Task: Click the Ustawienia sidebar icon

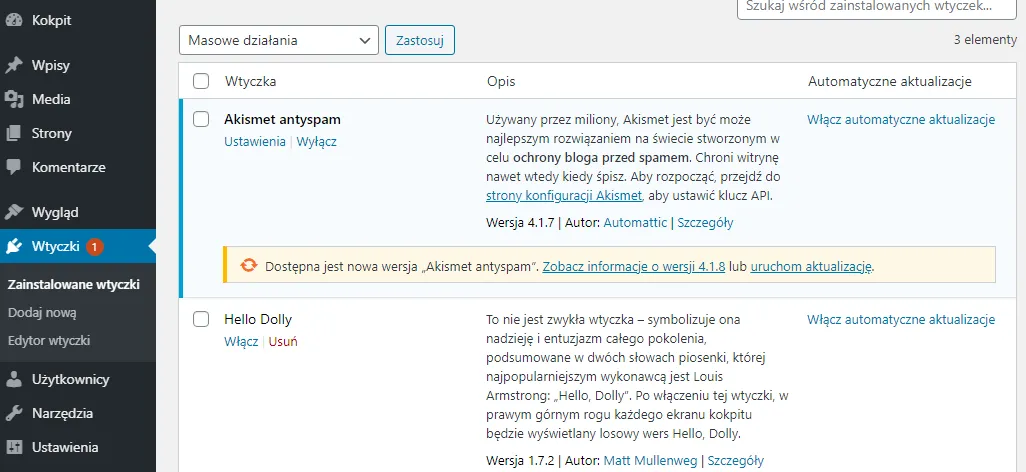Action: point(14,447)
